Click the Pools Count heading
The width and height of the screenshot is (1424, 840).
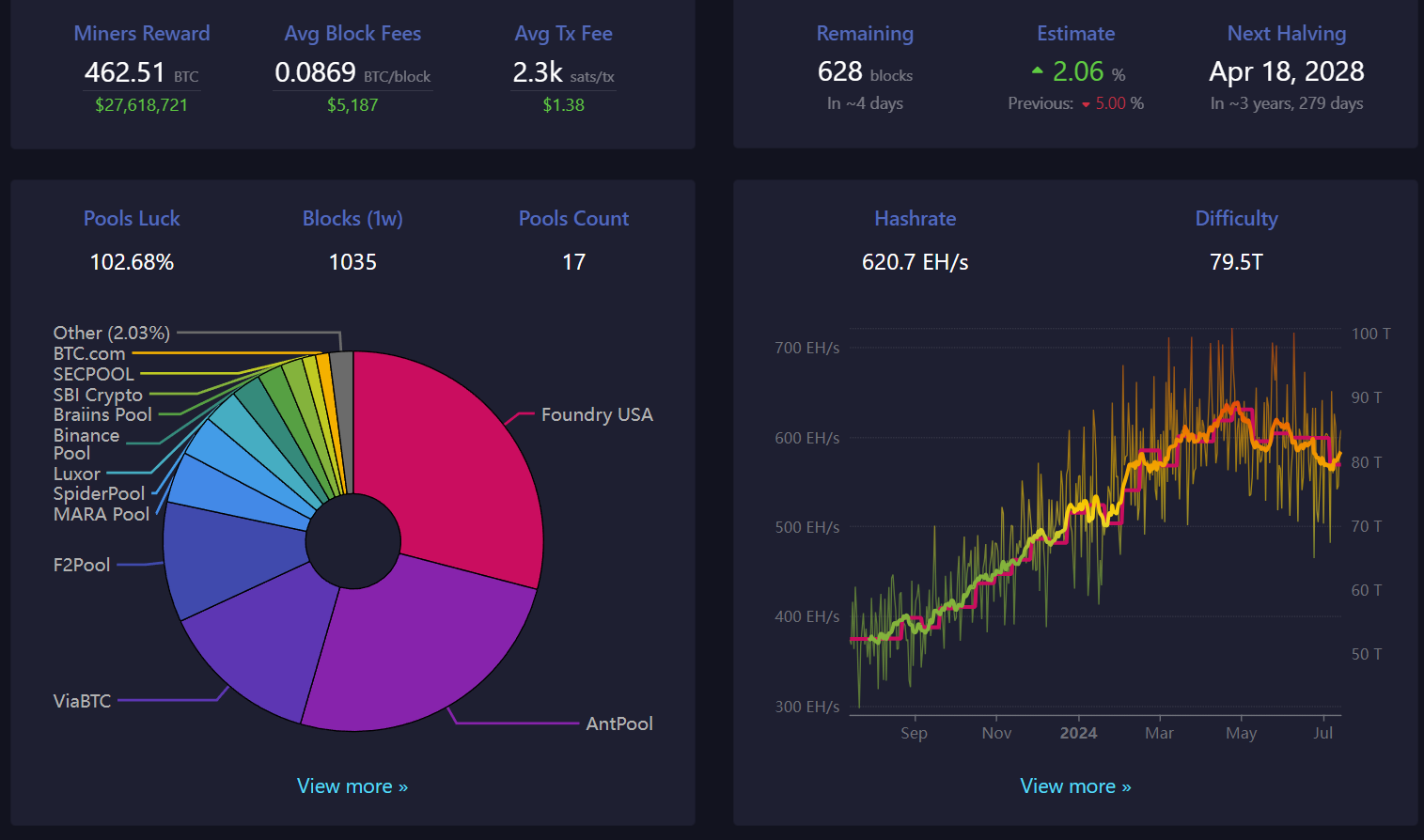(x=573, y=218)
